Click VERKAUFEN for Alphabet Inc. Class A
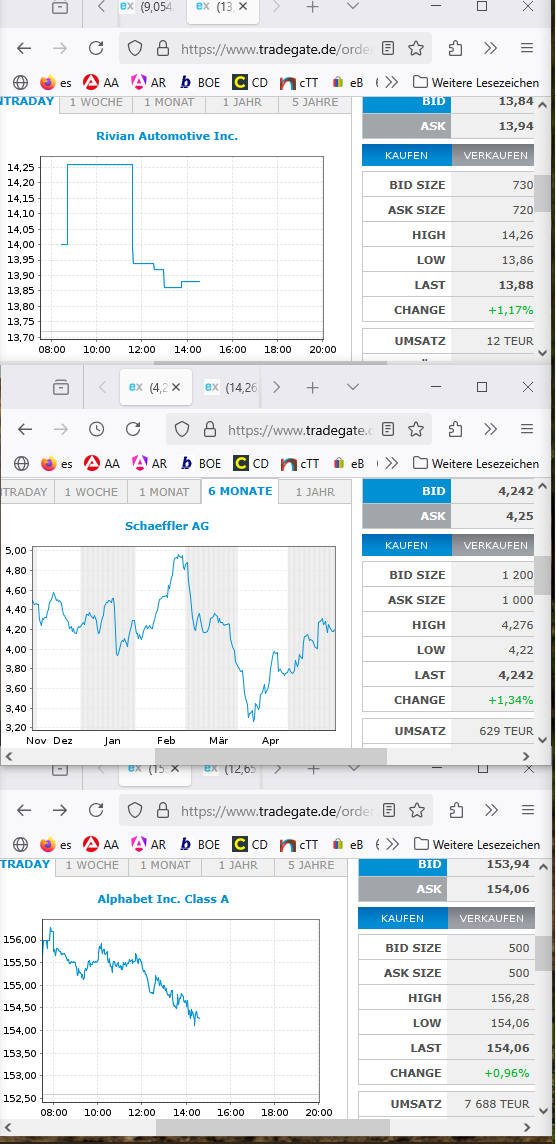 point(491,918)
